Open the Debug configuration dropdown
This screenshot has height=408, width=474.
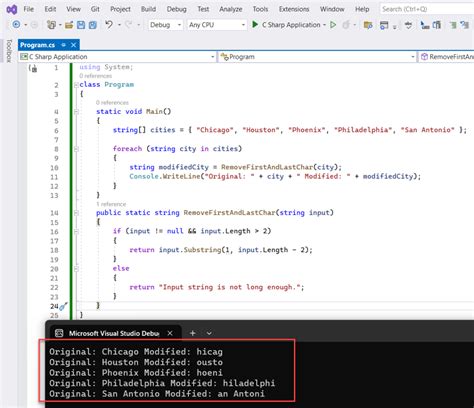165,25
